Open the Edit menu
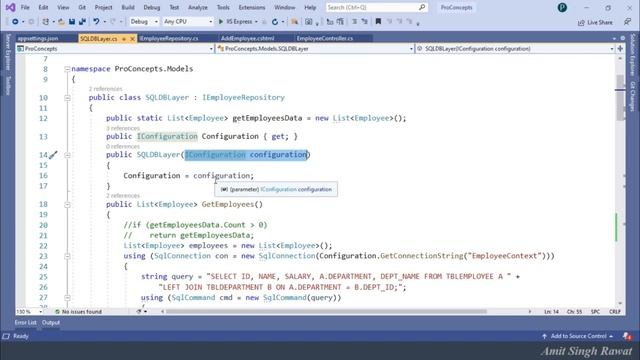 [43, 7]
